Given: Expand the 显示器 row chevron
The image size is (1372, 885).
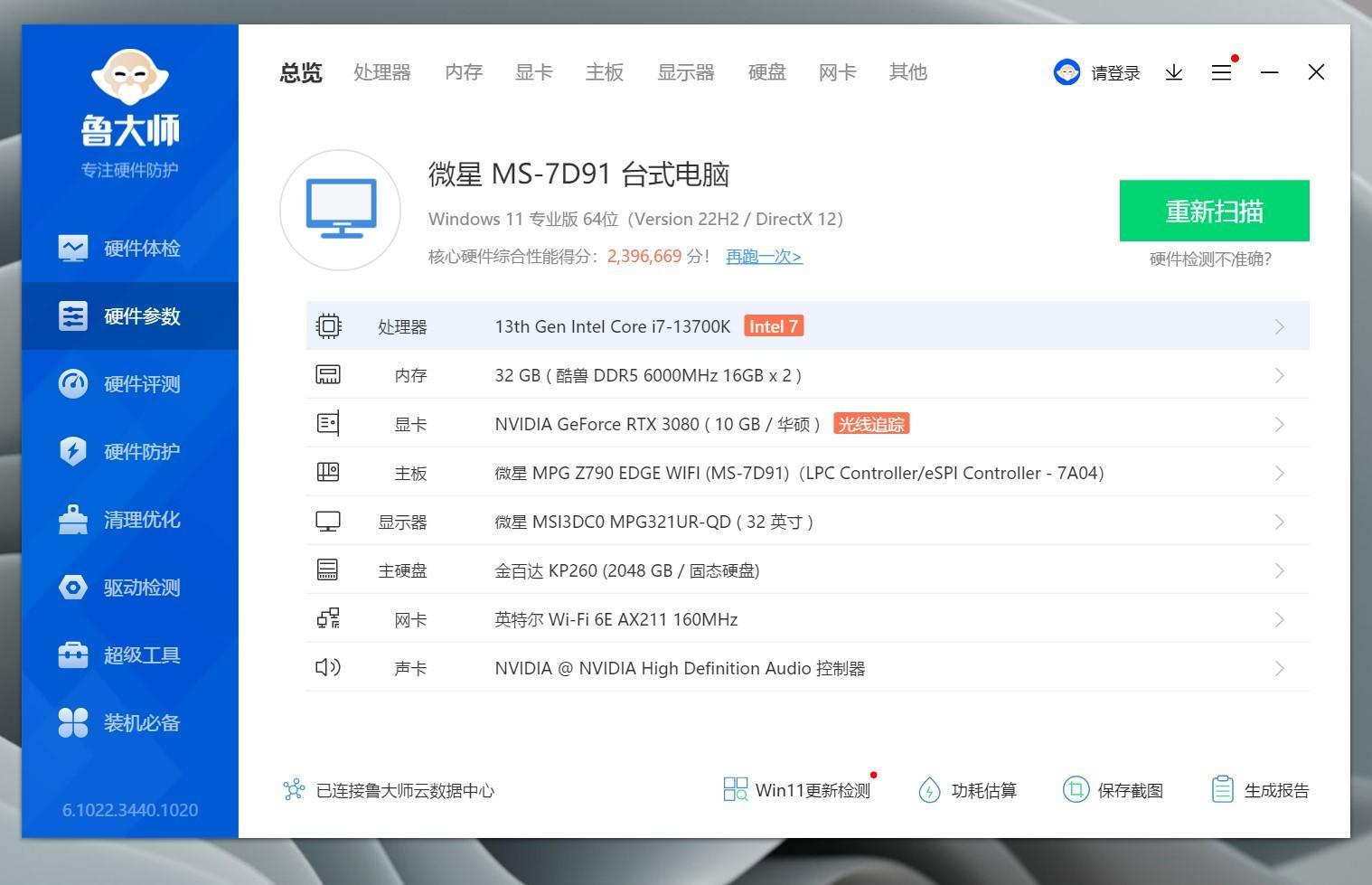Looking at the screenshot, I should [1279, 522].
